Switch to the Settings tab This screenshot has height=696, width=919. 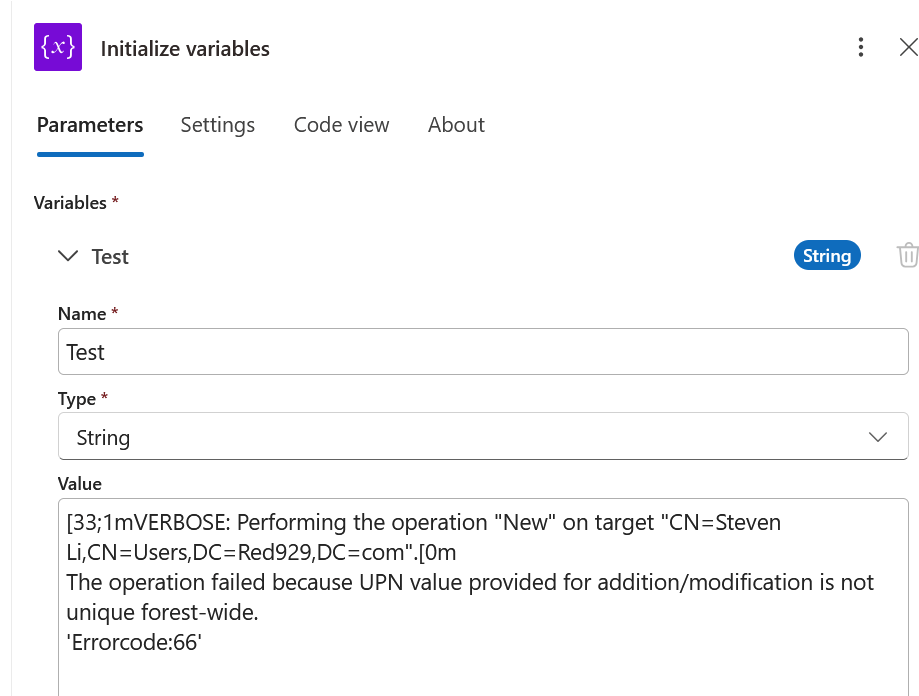[217, 125]
